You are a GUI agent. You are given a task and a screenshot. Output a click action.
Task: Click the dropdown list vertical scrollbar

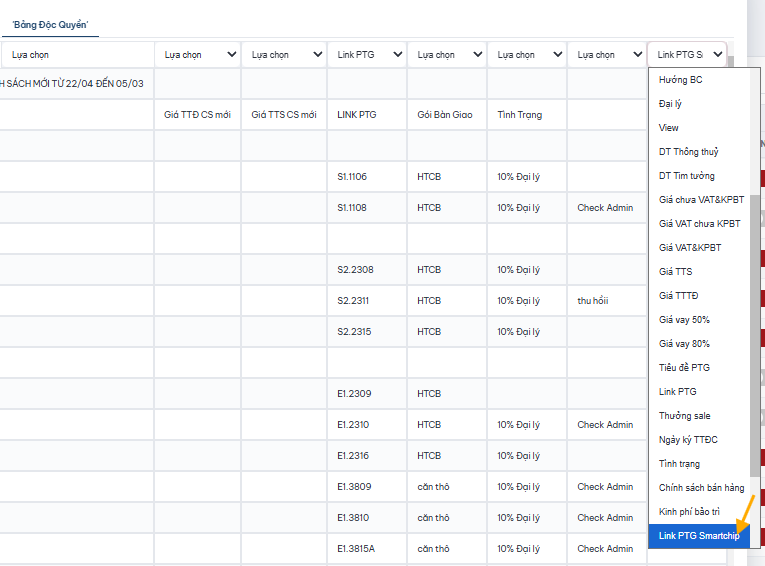pyautogui.click(x=755, y=336)
